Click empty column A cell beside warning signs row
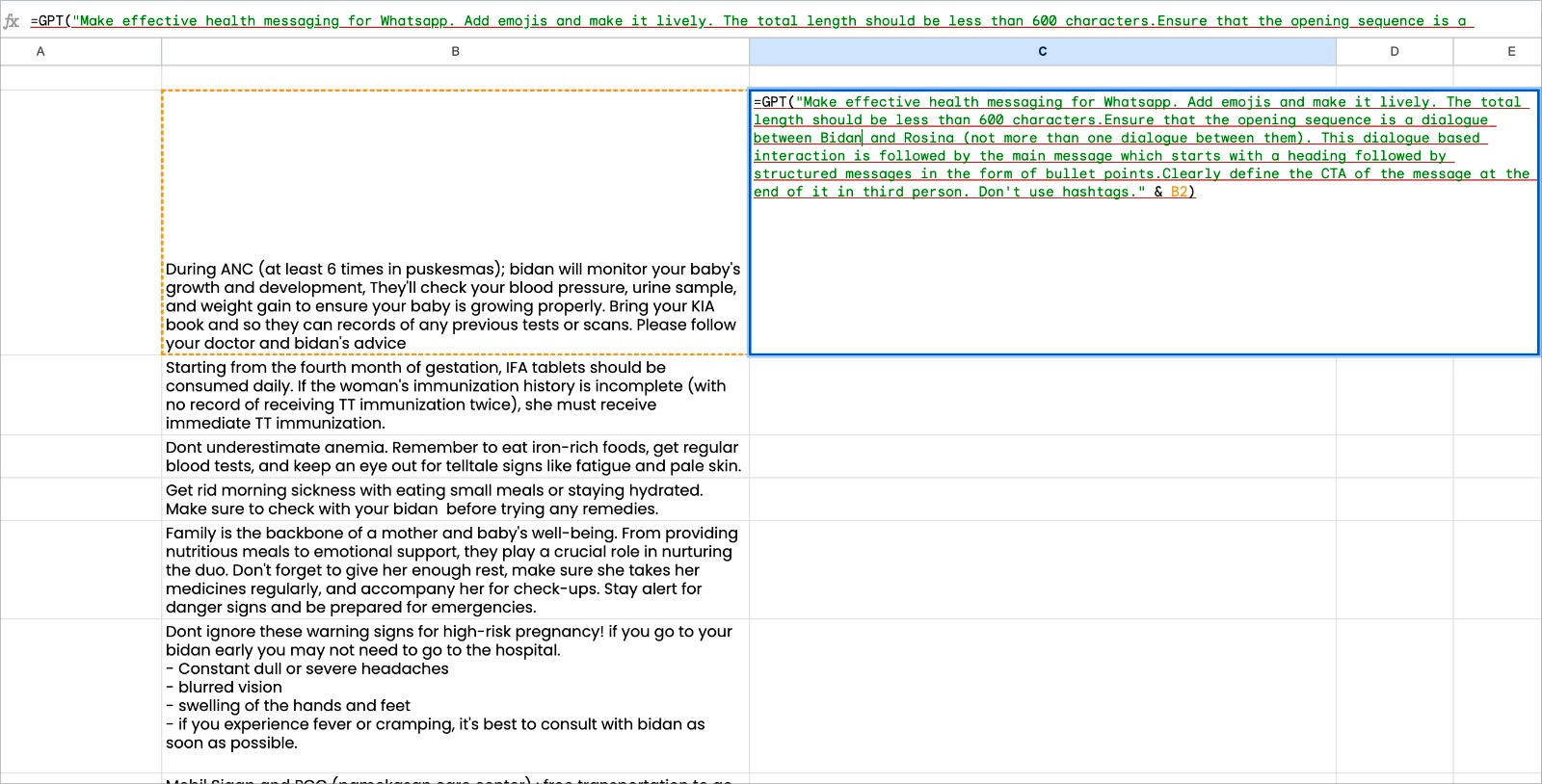Image resolution: width=1542 pixels, height=784 pixels. click(81, 687)
